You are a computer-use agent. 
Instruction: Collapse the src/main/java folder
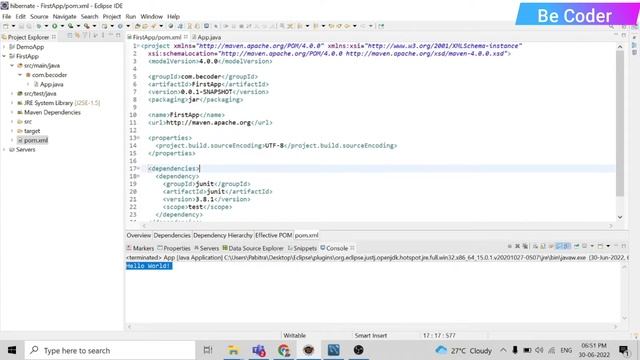[x=12, y=66]
